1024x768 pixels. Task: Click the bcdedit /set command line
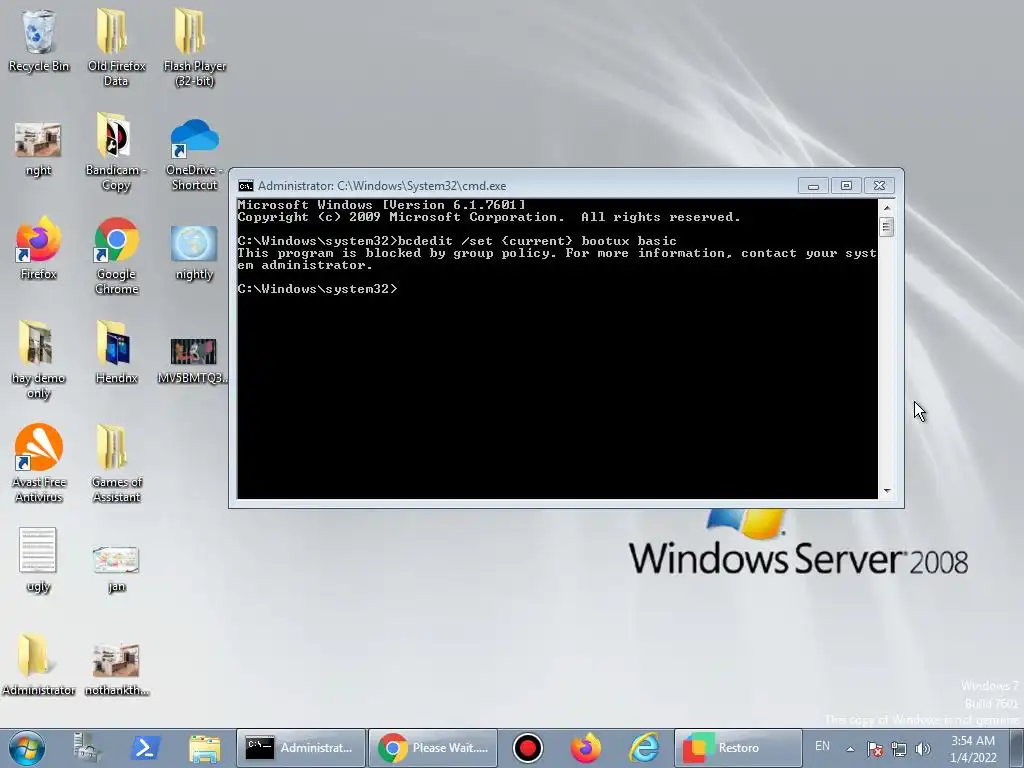[x=457, y=241]
